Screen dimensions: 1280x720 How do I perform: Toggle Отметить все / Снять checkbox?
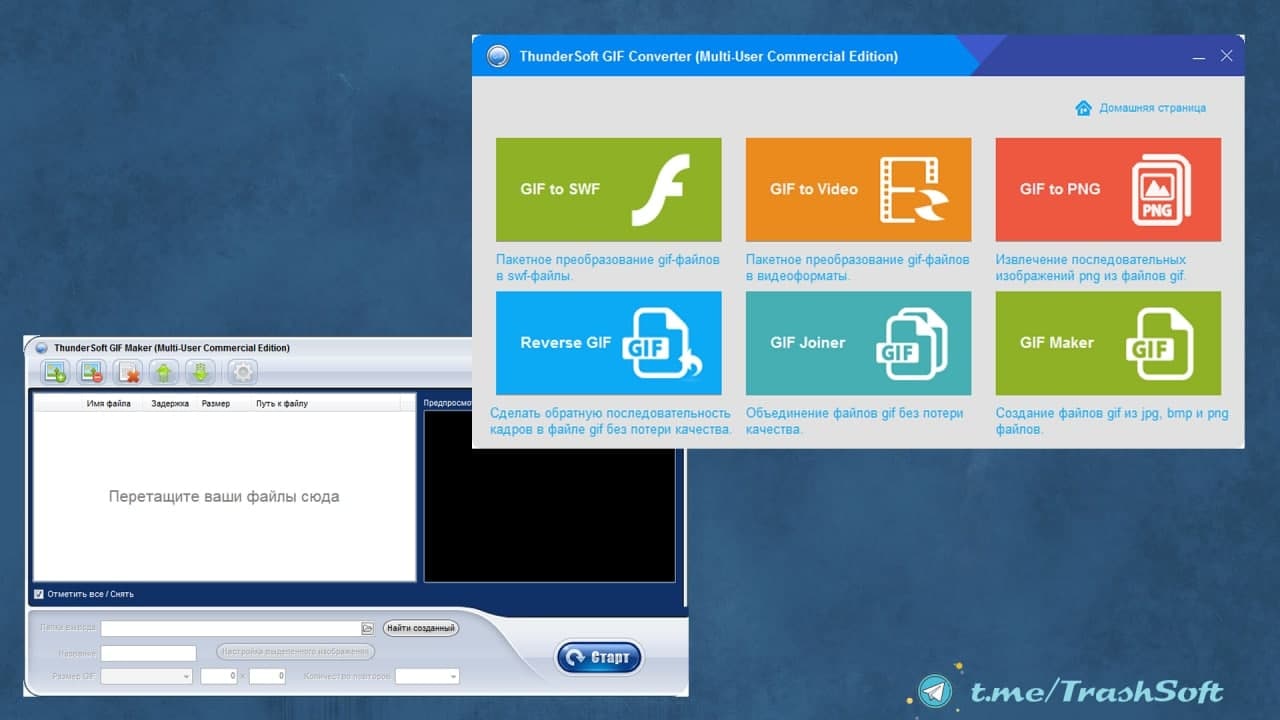[39, 594]
